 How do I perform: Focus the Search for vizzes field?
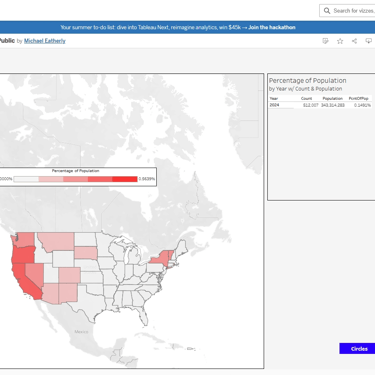pyautogui.click(x=347, y=11)
